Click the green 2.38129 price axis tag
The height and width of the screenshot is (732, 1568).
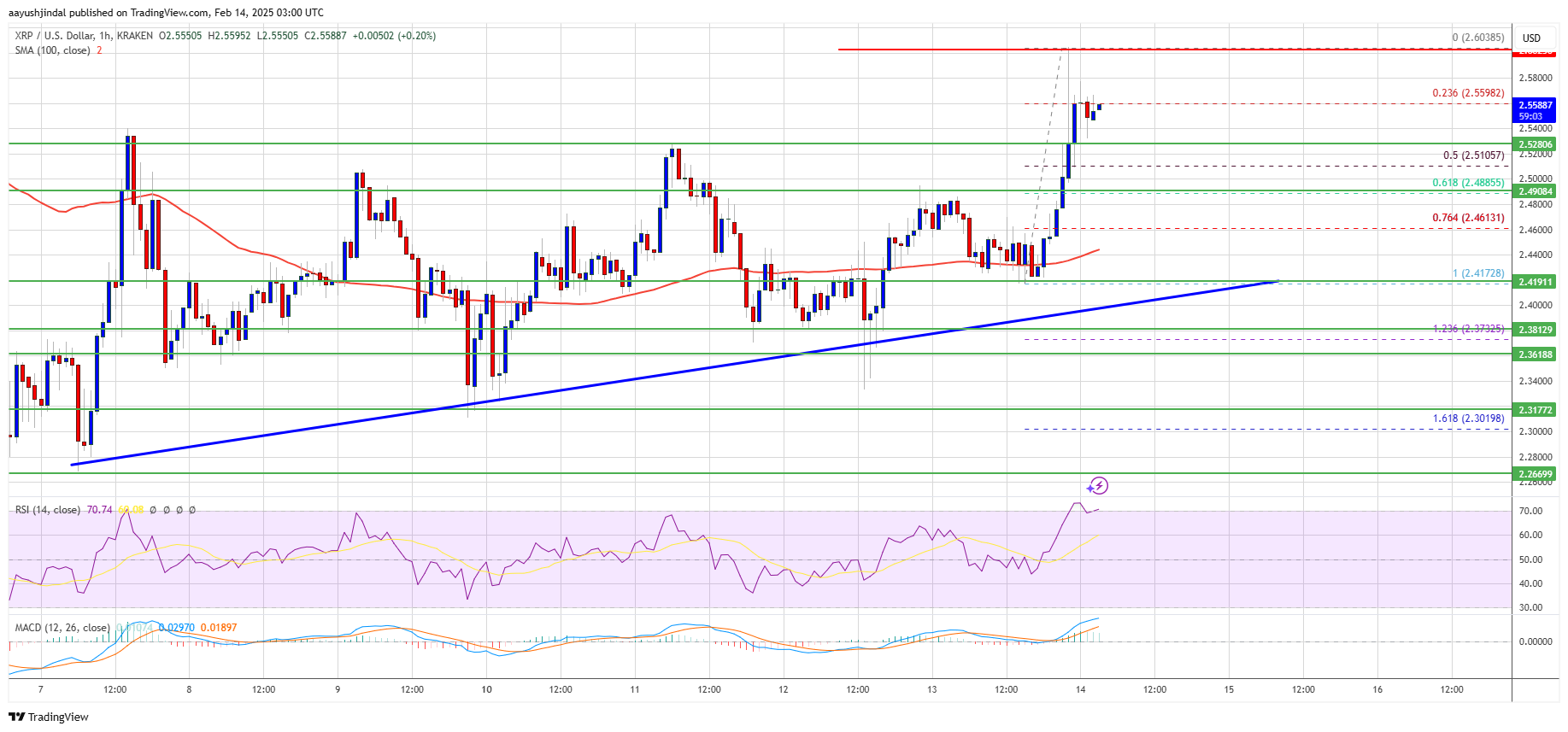[x=1535, y=329]
